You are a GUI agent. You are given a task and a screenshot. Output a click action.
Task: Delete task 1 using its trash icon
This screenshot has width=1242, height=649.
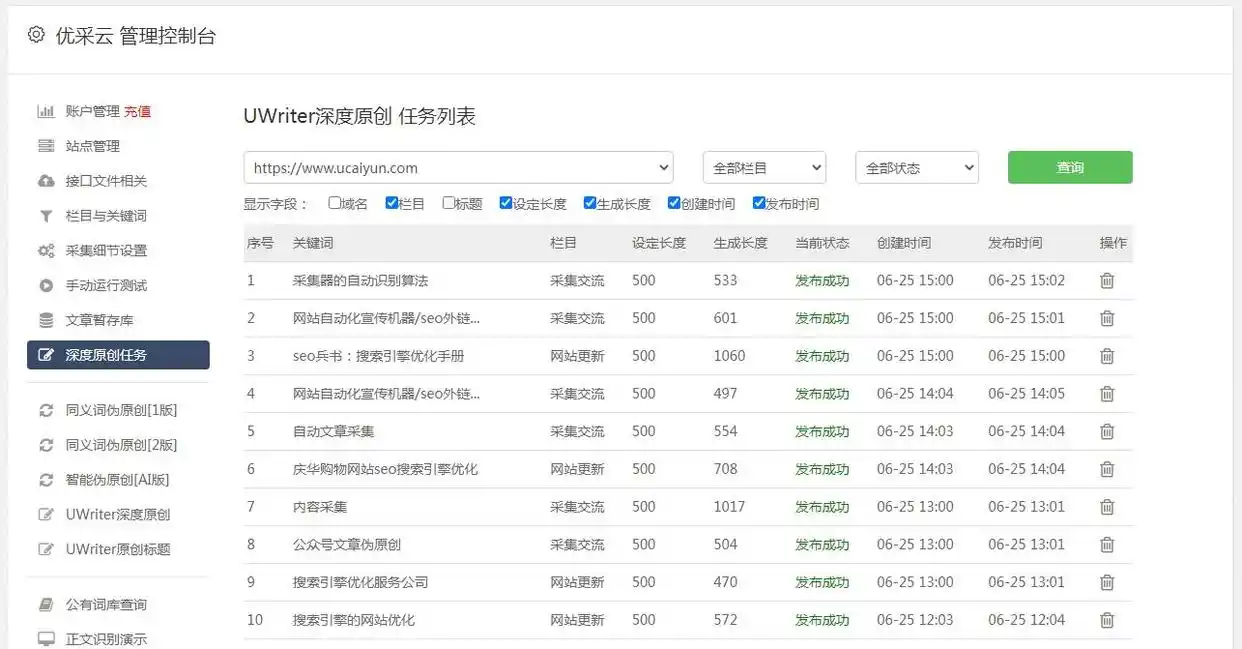[x=1108, y=281]
